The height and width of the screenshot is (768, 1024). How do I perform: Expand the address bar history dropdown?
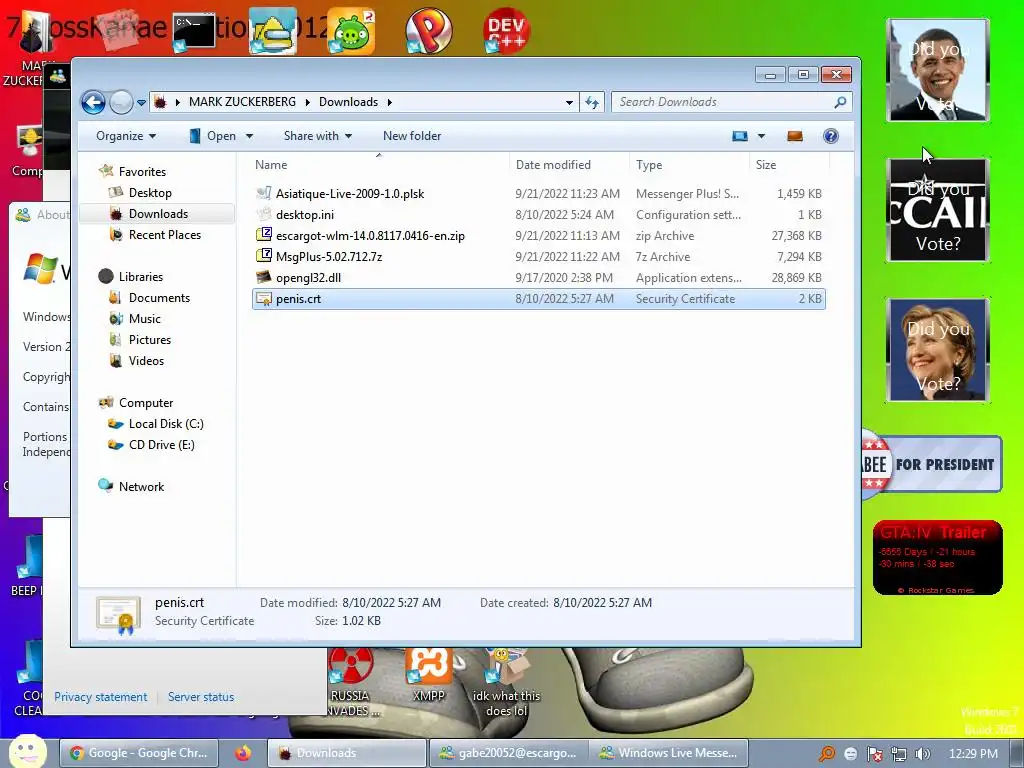pyautogui.click(x=569, y=102)
